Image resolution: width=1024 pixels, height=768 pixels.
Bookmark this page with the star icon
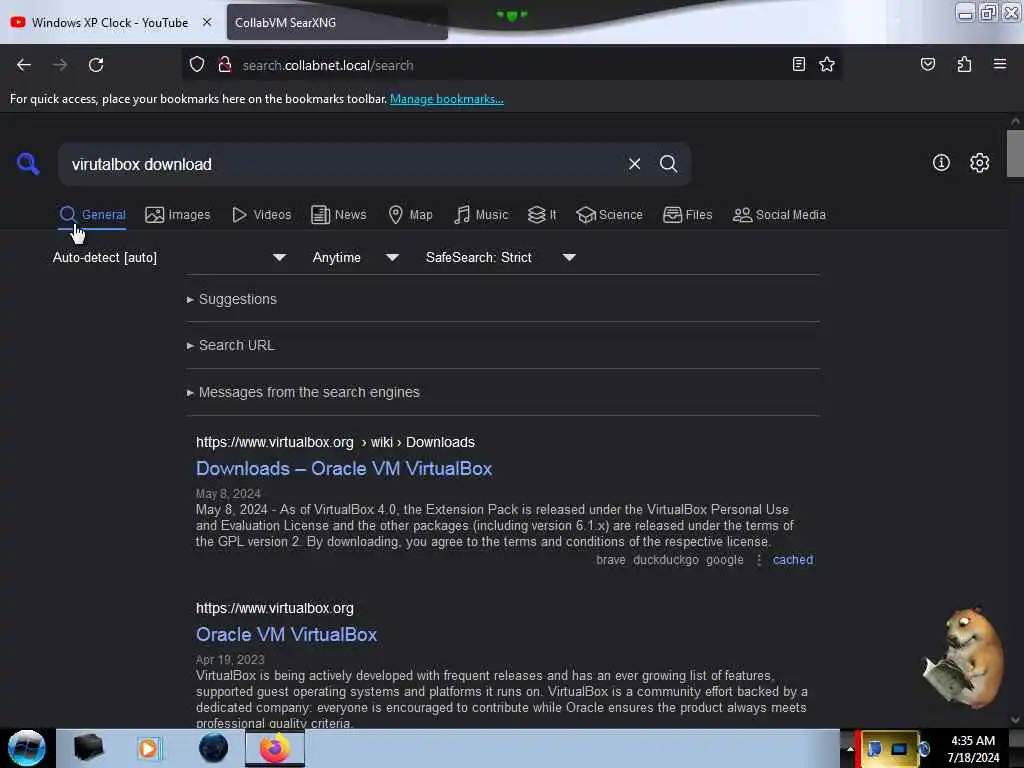(x=827, y=64)
